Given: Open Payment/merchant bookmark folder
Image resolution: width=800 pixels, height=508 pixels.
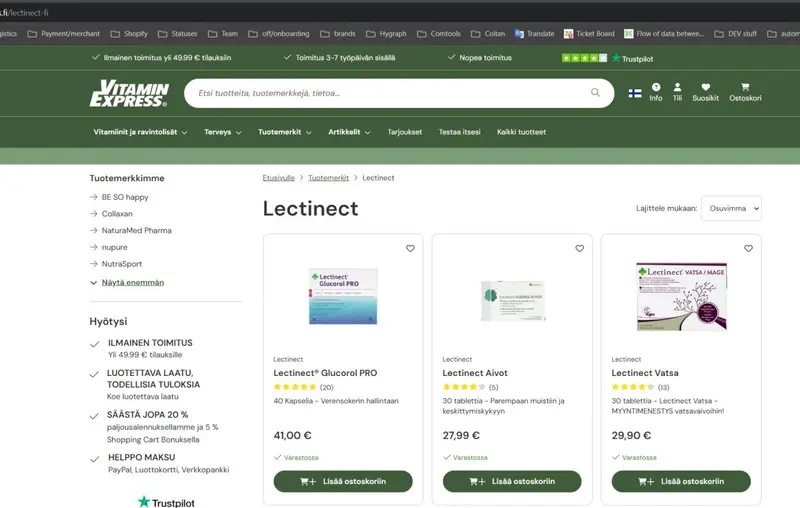Looking at the screenshot, I should (64, 34).
